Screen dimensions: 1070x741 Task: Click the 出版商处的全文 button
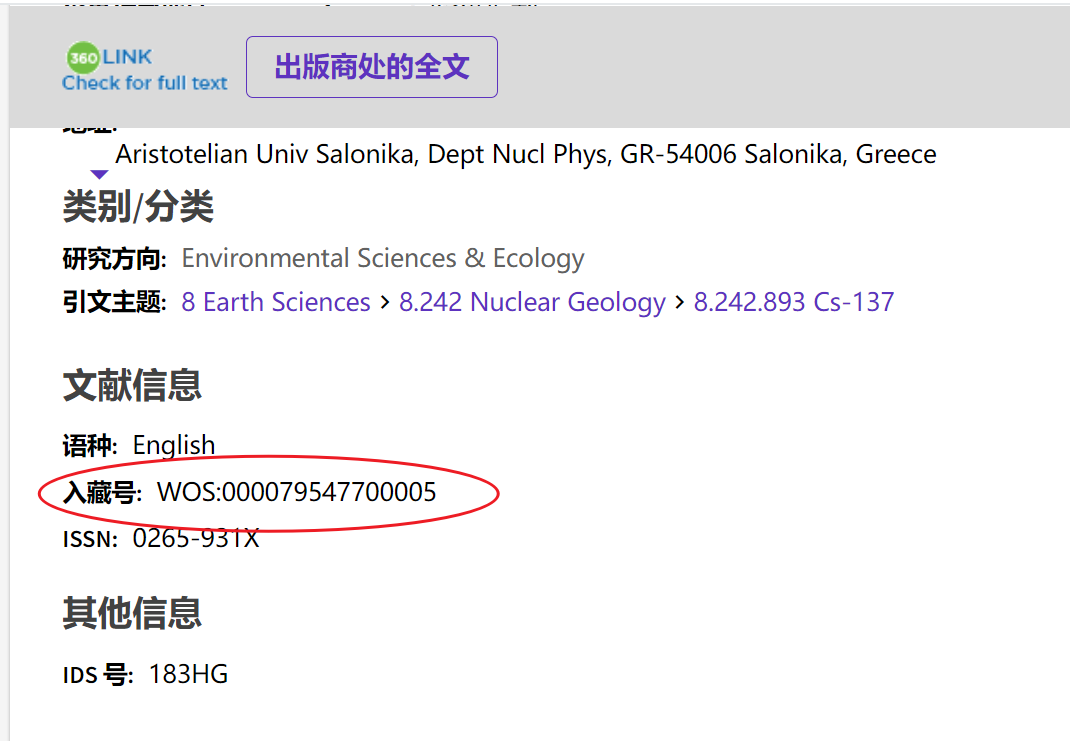[372, 67]
